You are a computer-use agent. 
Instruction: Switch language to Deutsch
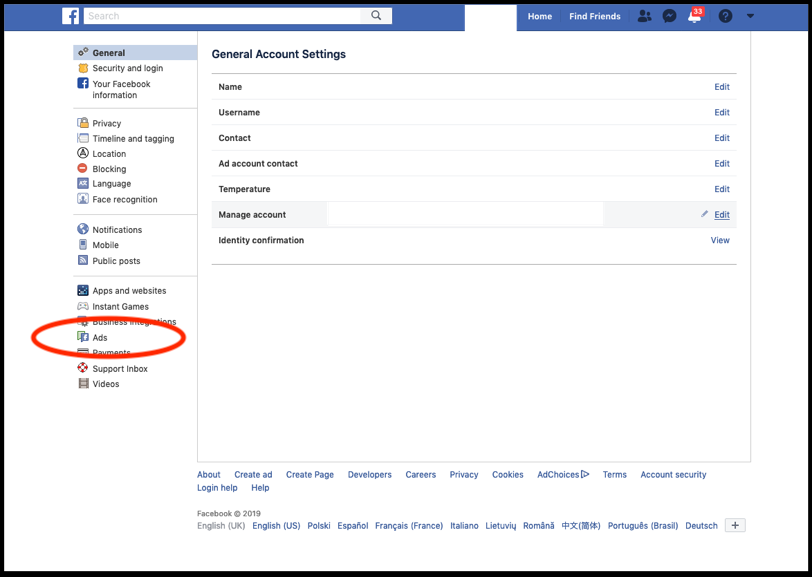pyautogui.click(x=701, y=526)
